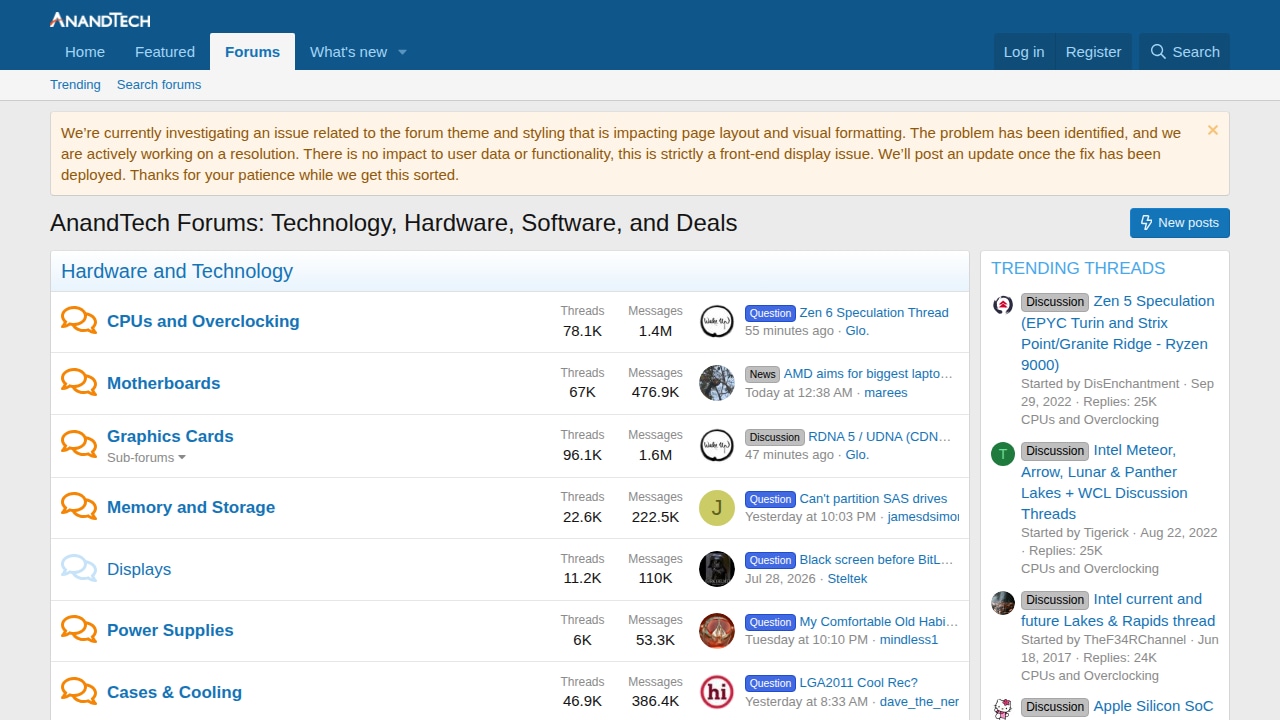Open Black screen before BitLocker thread
The width and height of the screenshot is (1280, 720).
[877, 560]
